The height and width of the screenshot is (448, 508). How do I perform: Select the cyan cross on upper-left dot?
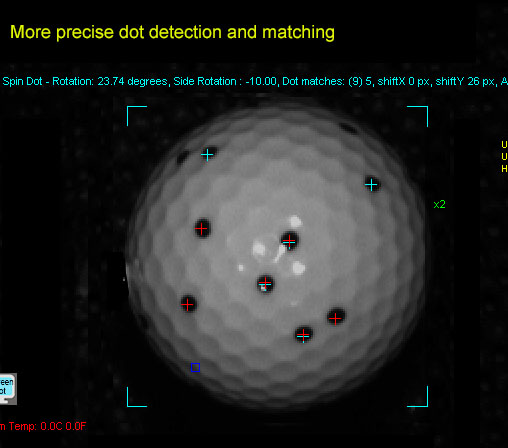tap(207, 155)
